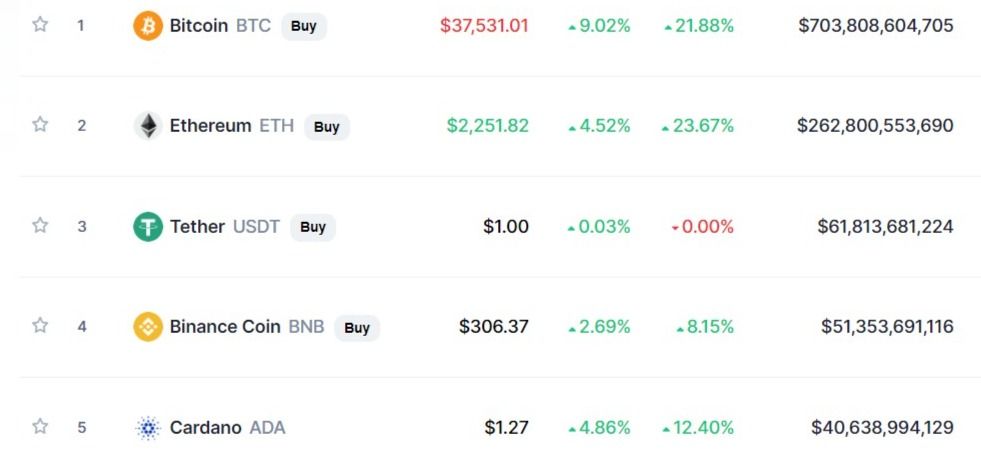Click the Binance Coin logo icon
The image size is (981, 461).
click(148, 327)
